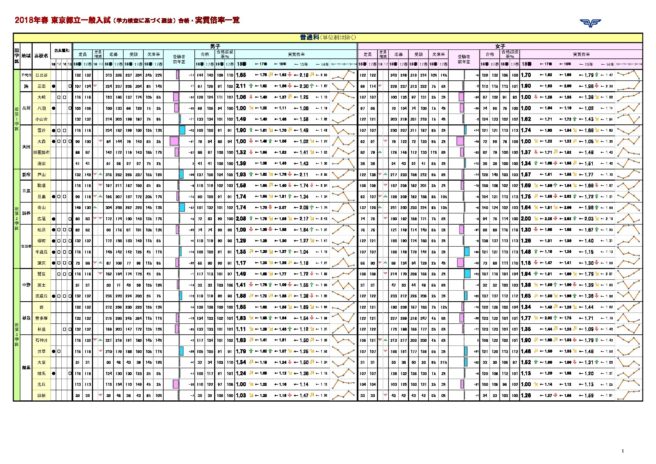Click the boys' bold ratio 1.03
The image size is (656, 464).
[x=241, y=395]
